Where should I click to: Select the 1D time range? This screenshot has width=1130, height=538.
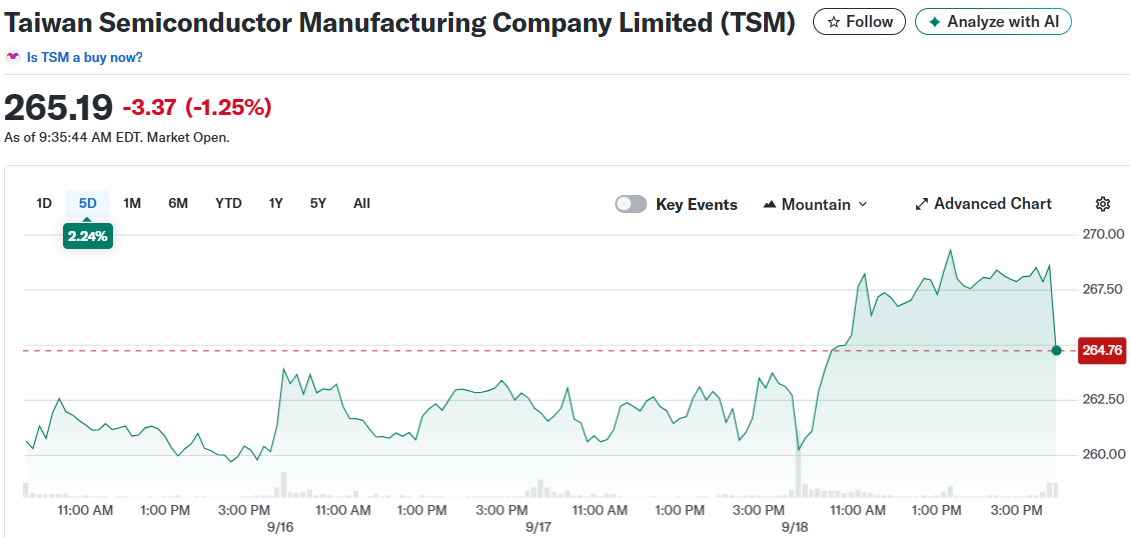coord(44,204)
